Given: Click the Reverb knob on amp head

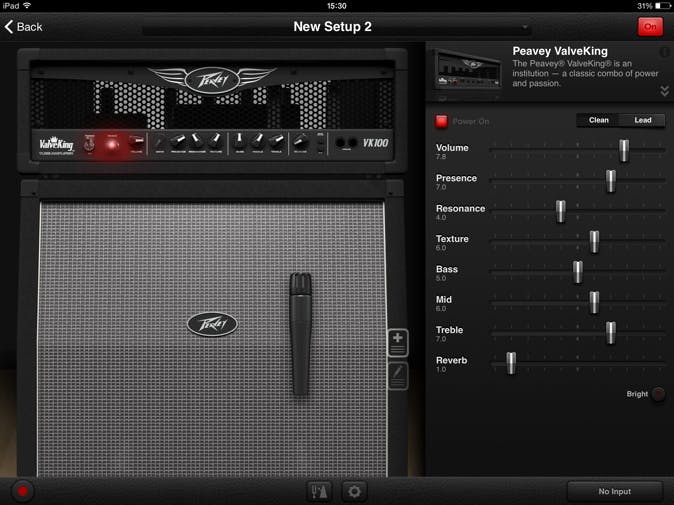Looking at the screenshot, I should [x=300, y=141].
